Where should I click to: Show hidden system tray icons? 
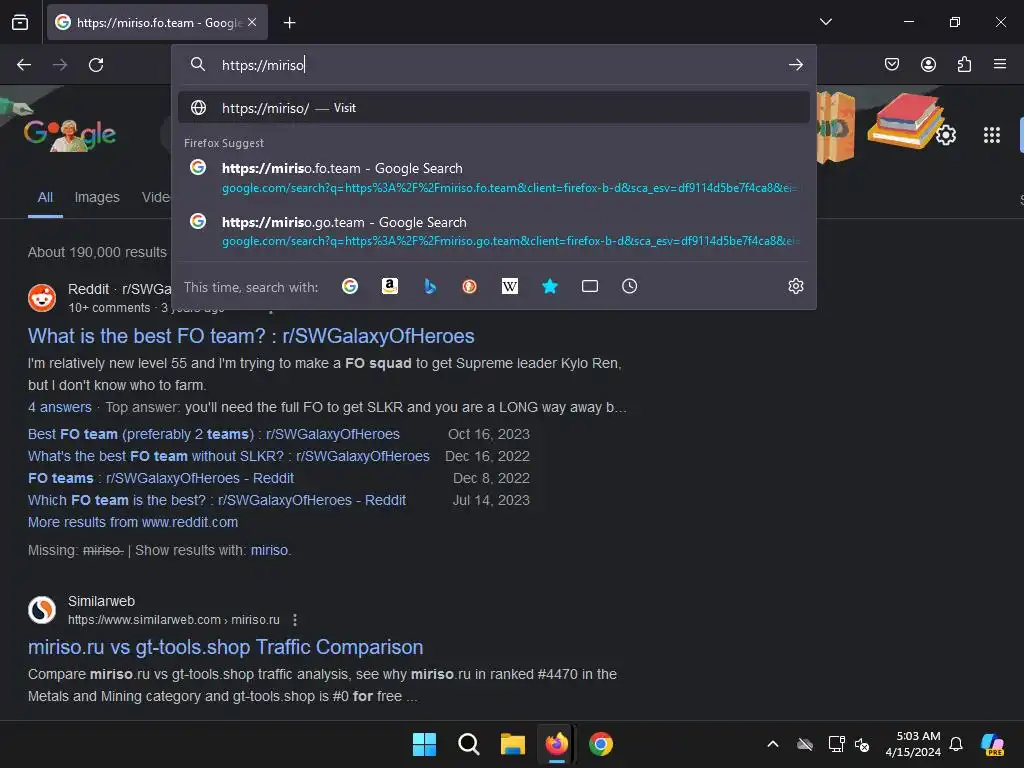tap(773, 744)
